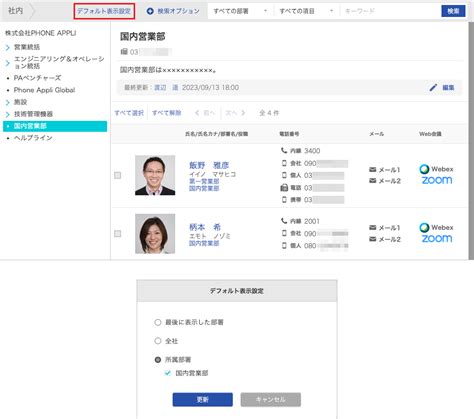The width and height of the screenshot is (474, 419).
Task: Open 国内営業部 link under 柄本 希
Action: coord(204,243)
